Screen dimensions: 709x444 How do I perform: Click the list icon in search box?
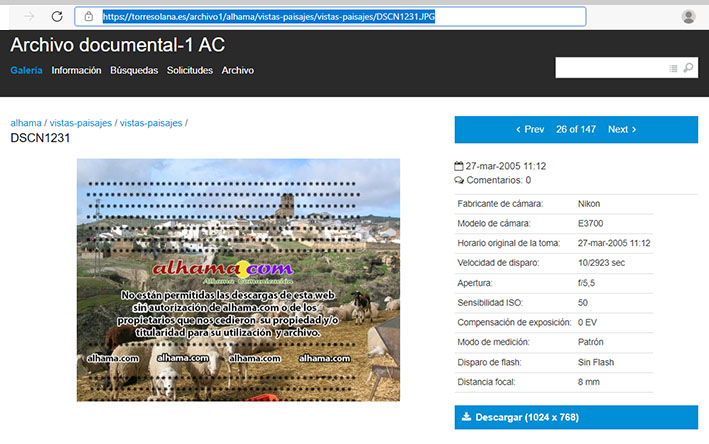click(x=673, y=68)
